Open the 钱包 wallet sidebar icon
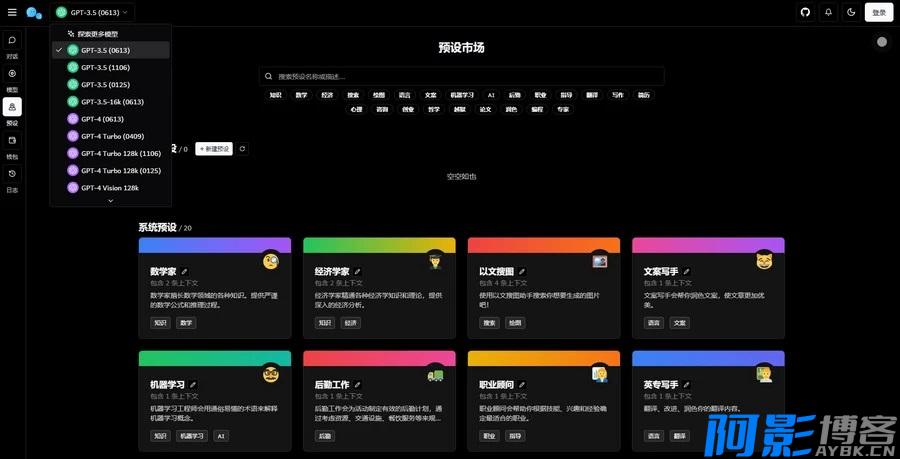The height and width of the screenshot is (459, 900). click(x=12, y=140)
